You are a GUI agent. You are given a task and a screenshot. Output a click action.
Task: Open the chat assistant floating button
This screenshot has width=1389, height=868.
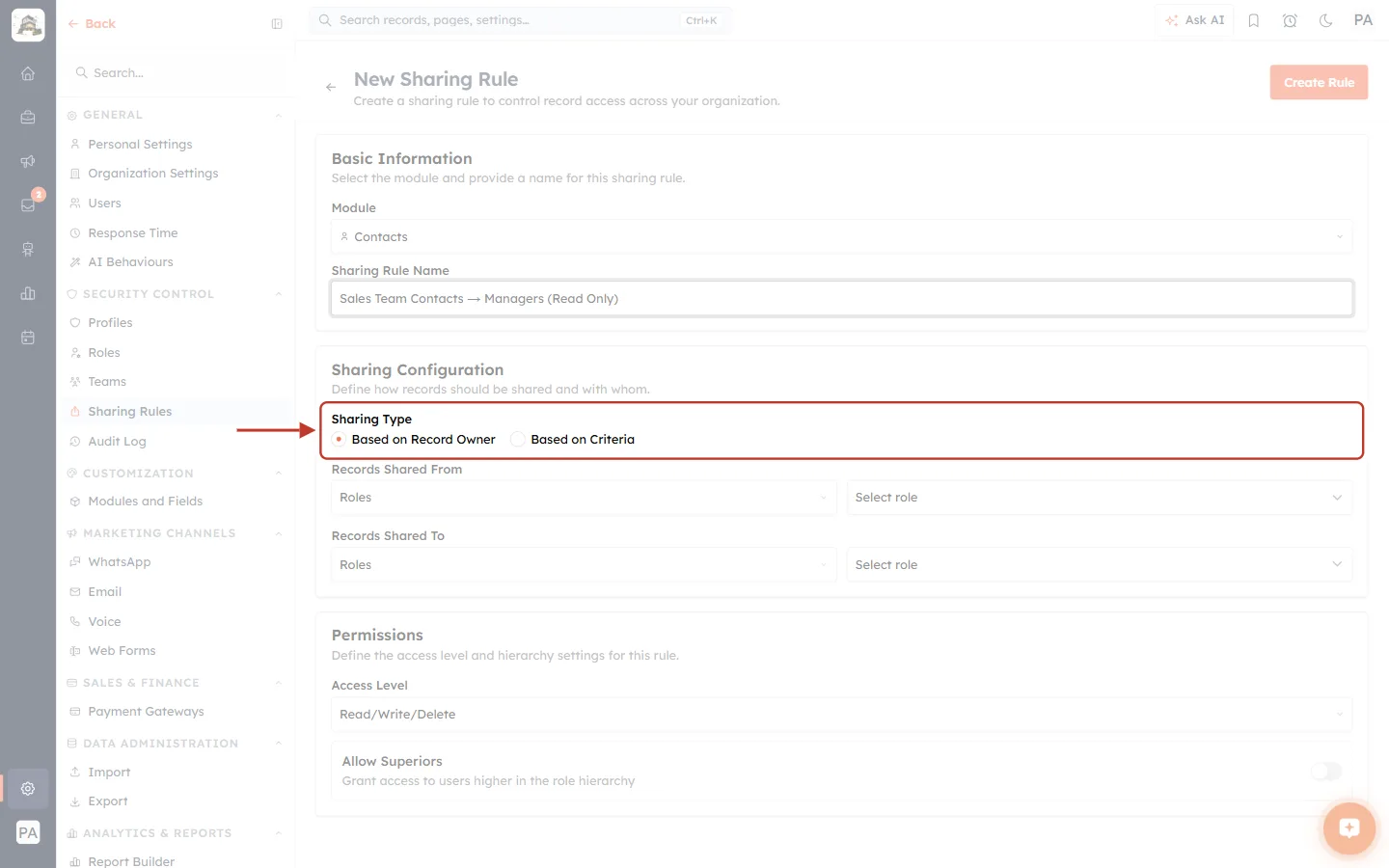click(x=1348, y=827)
